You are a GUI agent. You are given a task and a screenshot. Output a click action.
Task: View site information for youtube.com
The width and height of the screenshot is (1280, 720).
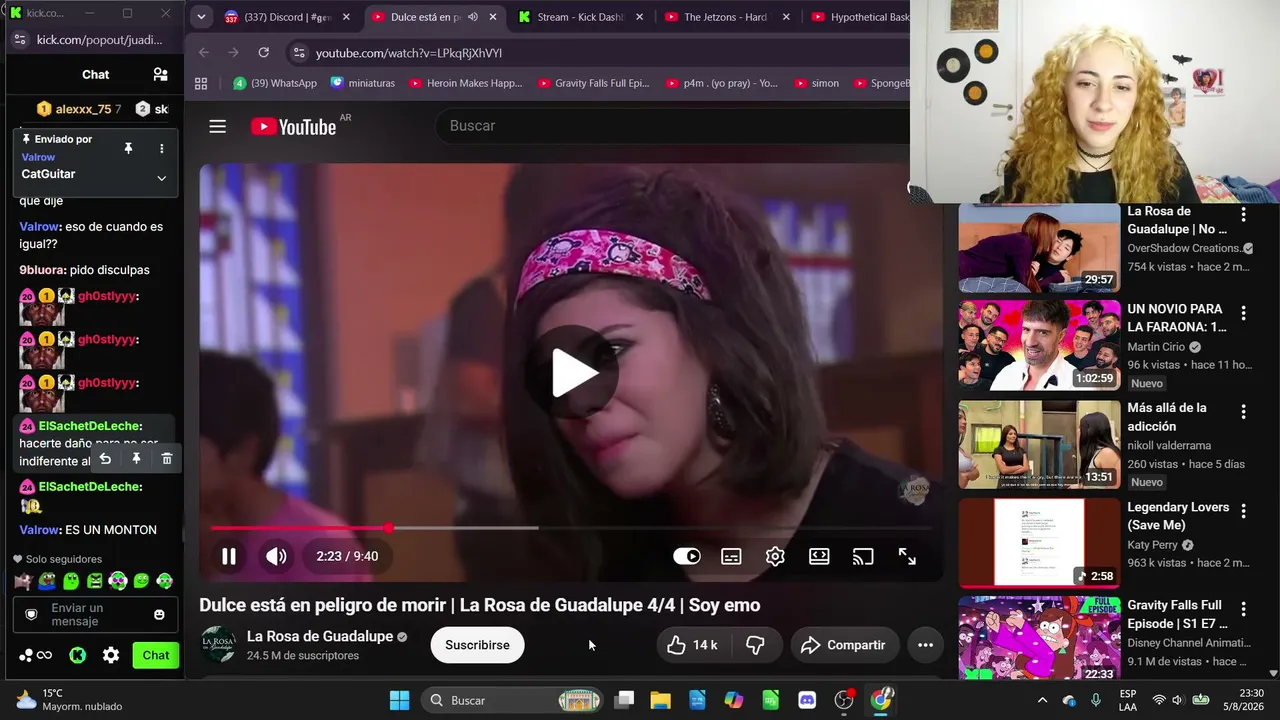(x=297, y=53)
